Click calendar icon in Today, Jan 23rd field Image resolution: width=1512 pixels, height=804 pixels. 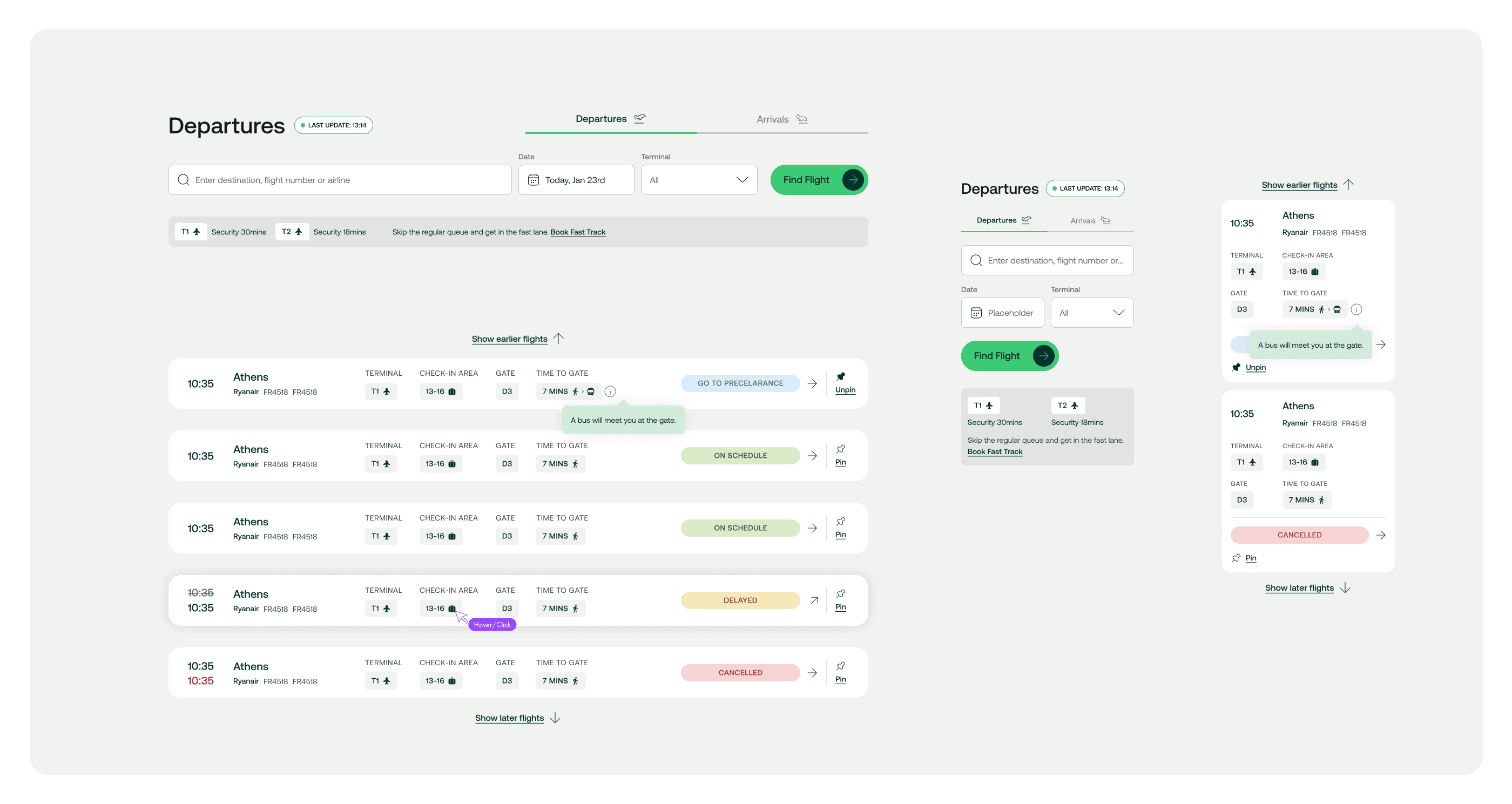pyautogui.click(x=533, y=180)
